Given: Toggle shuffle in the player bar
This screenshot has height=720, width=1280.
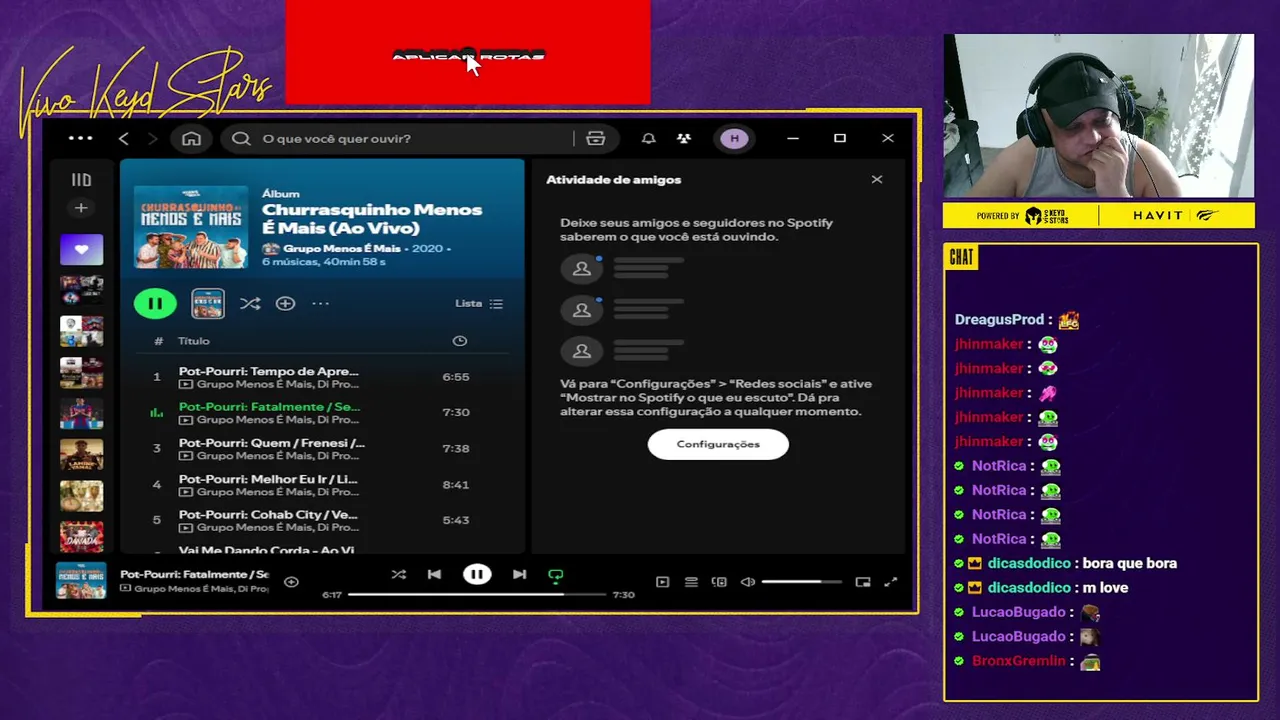Looking at the screenshot, I should click(399, 575).
